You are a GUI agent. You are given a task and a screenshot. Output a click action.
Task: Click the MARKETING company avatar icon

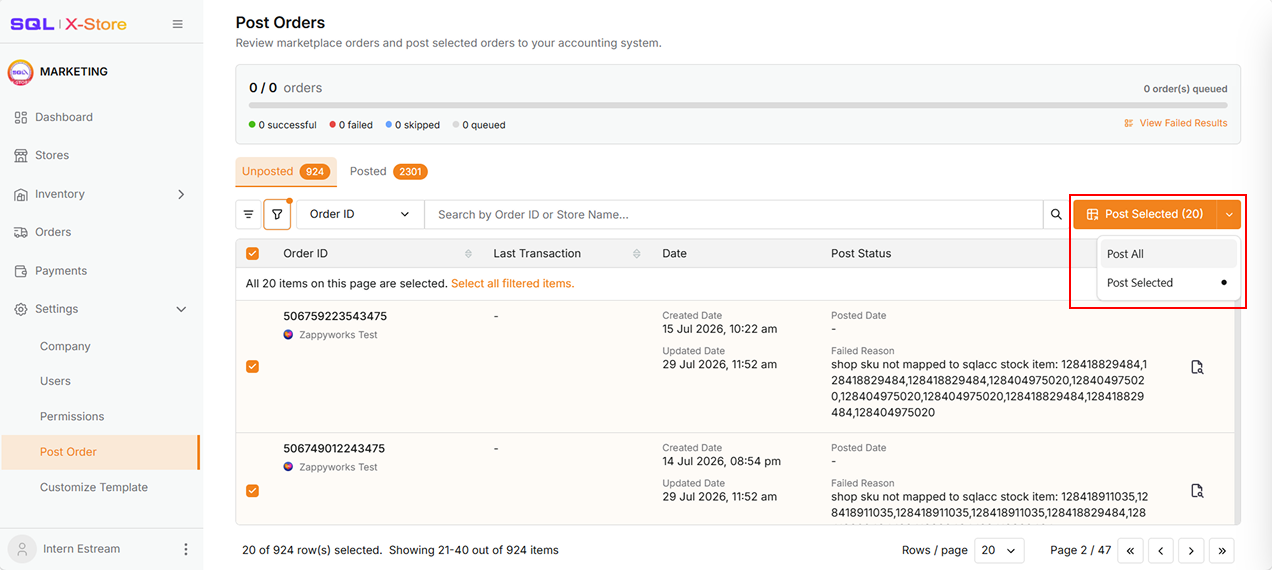coord(20,72)
